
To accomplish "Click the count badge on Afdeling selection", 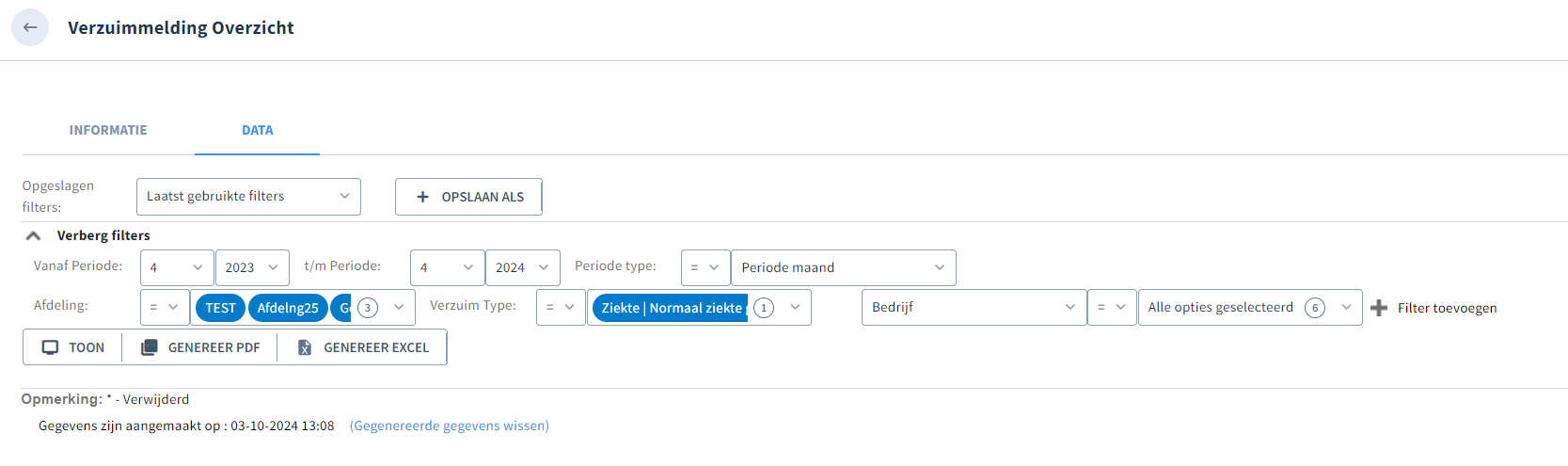I will coord(368,308).
